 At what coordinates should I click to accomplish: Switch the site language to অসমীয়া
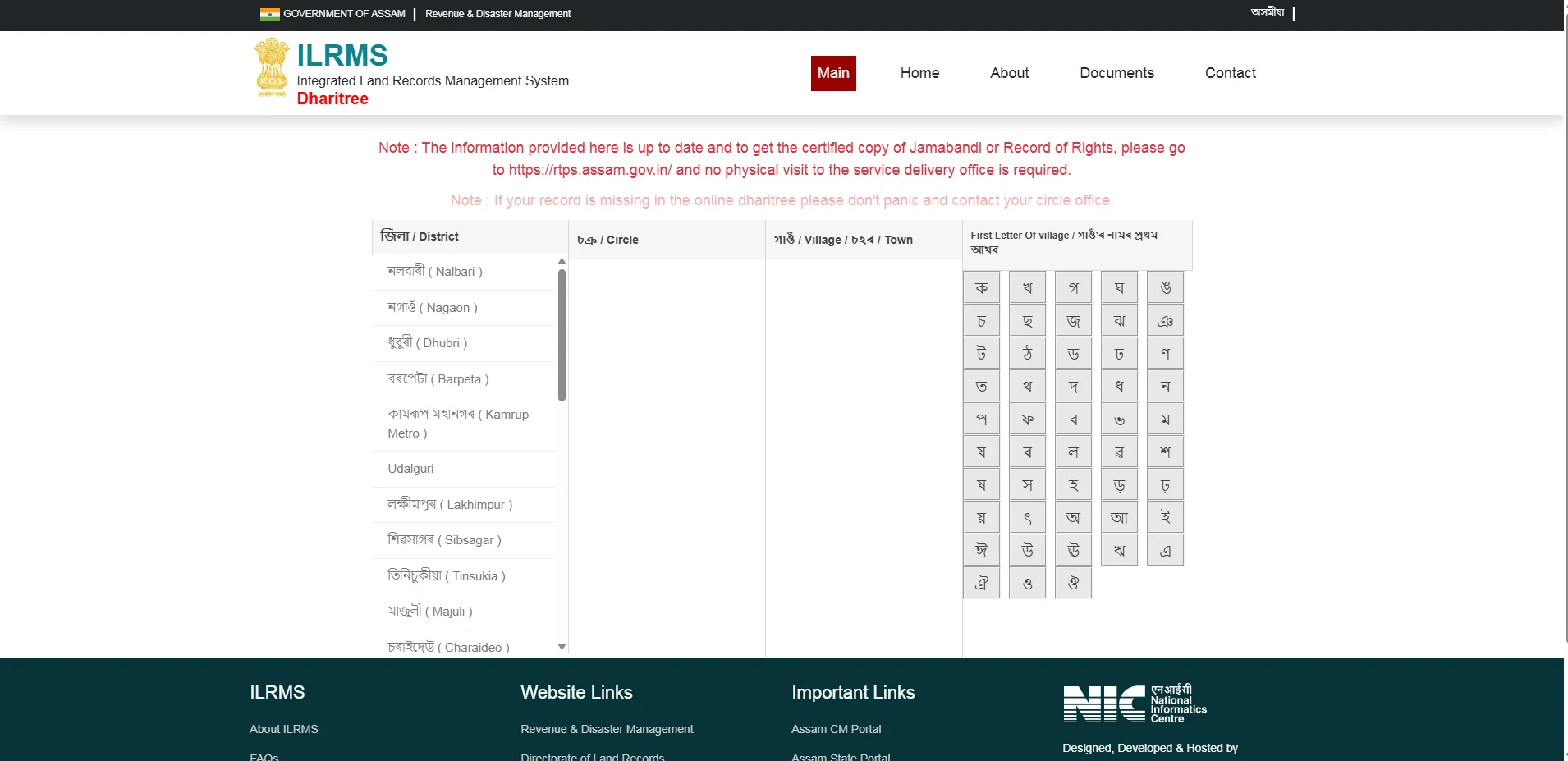click(1267, 12)
